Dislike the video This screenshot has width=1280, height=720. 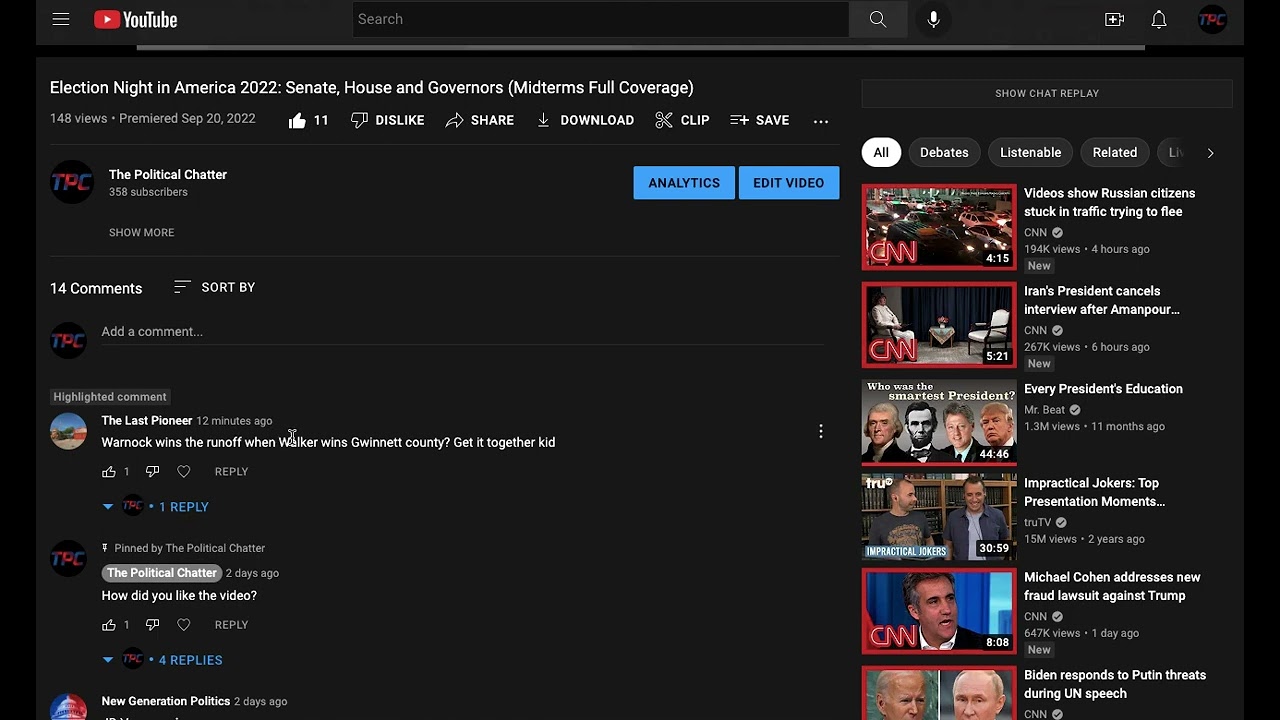click(388, 120)
